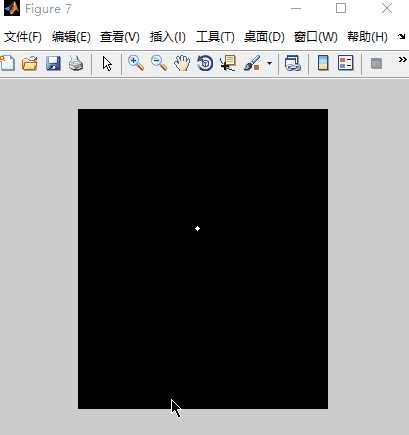409x435 pixels.
Task: Select the Edit Plot arrow tool
Action: click(107, 63)
